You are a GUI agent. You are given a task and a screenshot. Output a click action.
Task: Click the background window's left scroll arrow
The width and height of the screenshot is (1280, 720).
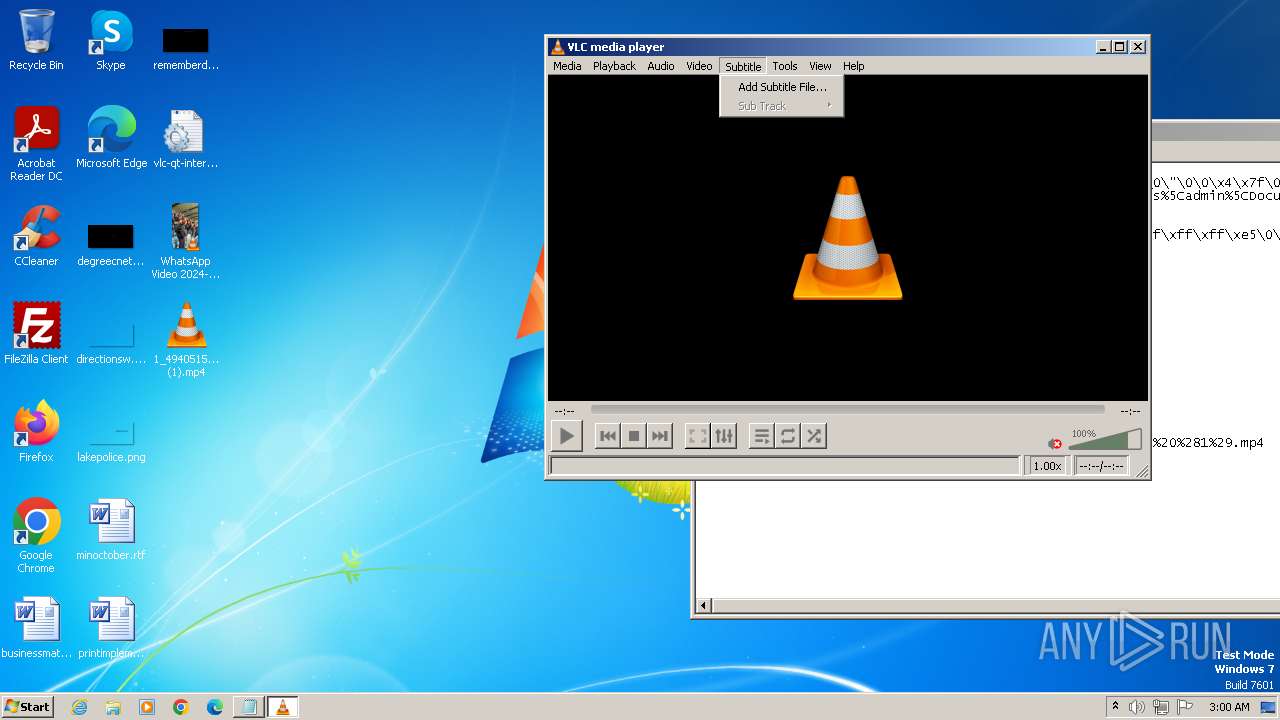[703, 605]
